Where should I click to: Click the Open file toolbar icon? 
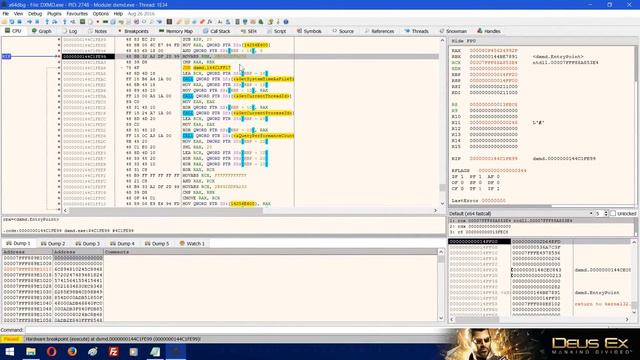coord(4,22)
